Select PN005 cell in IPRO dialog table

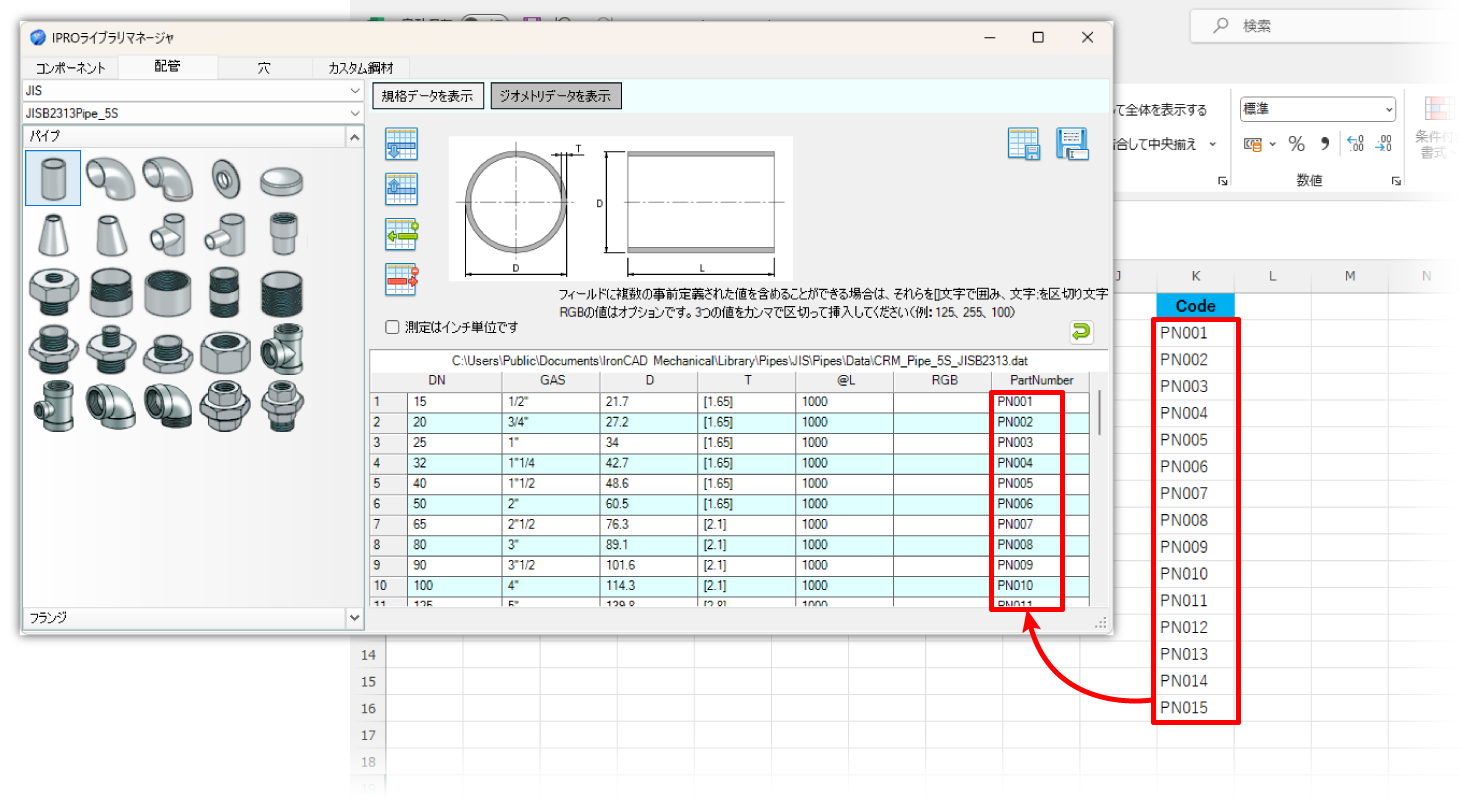click(x=1040, y=483)
